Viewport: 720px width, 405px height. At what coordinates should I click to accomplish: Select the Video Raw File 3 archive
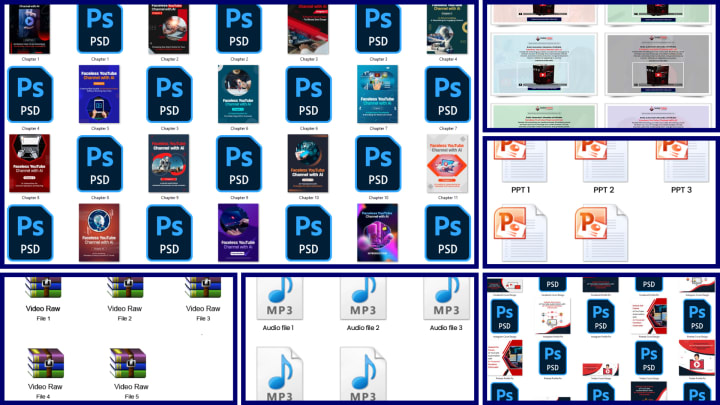pyautogui.click(x=203, y=288)
